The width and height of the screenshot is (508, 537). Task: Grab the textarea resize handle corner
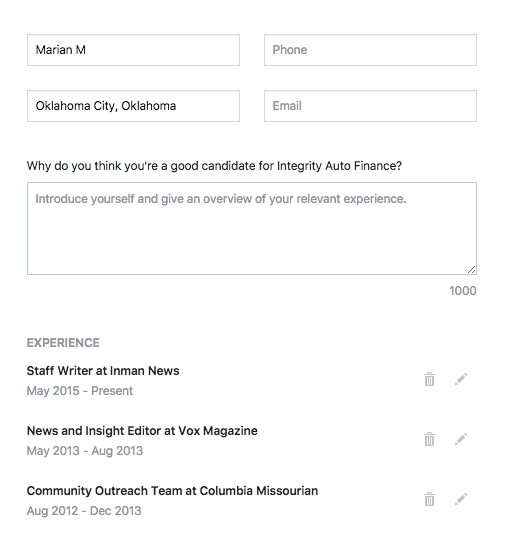(471, 270)
